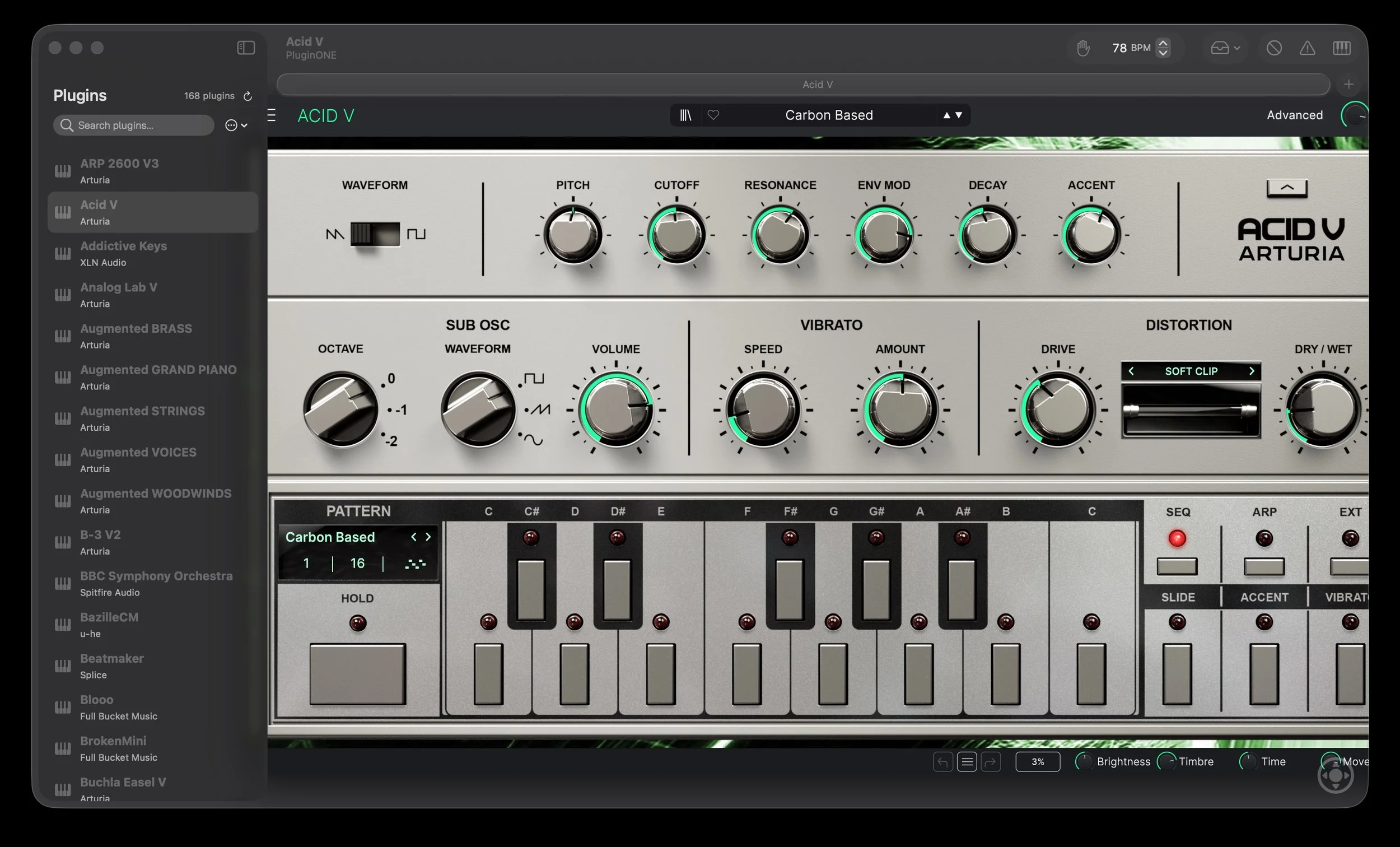
Task: Open the Advanced panel
Action: click(x=1294, y=115)
